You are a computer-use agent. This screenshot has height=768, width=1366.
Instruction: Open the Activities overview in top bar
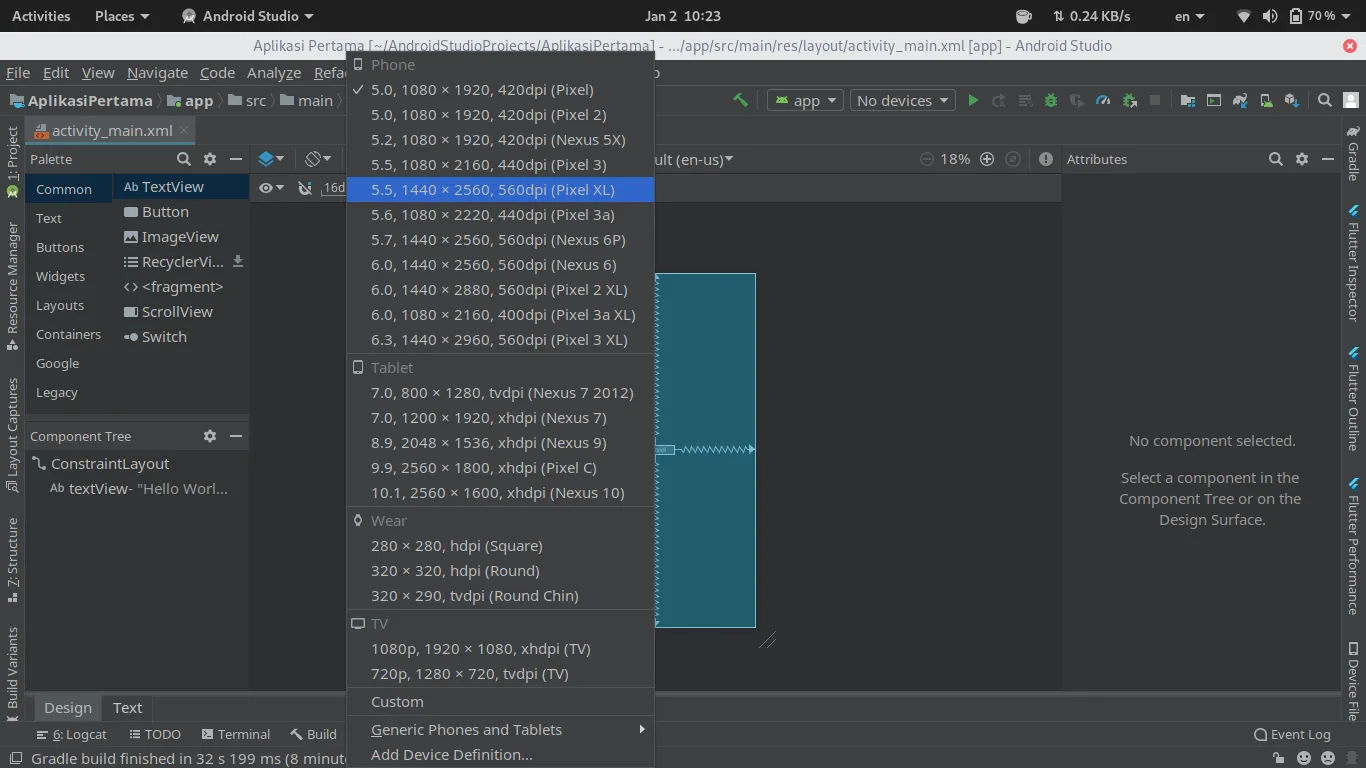41,16
